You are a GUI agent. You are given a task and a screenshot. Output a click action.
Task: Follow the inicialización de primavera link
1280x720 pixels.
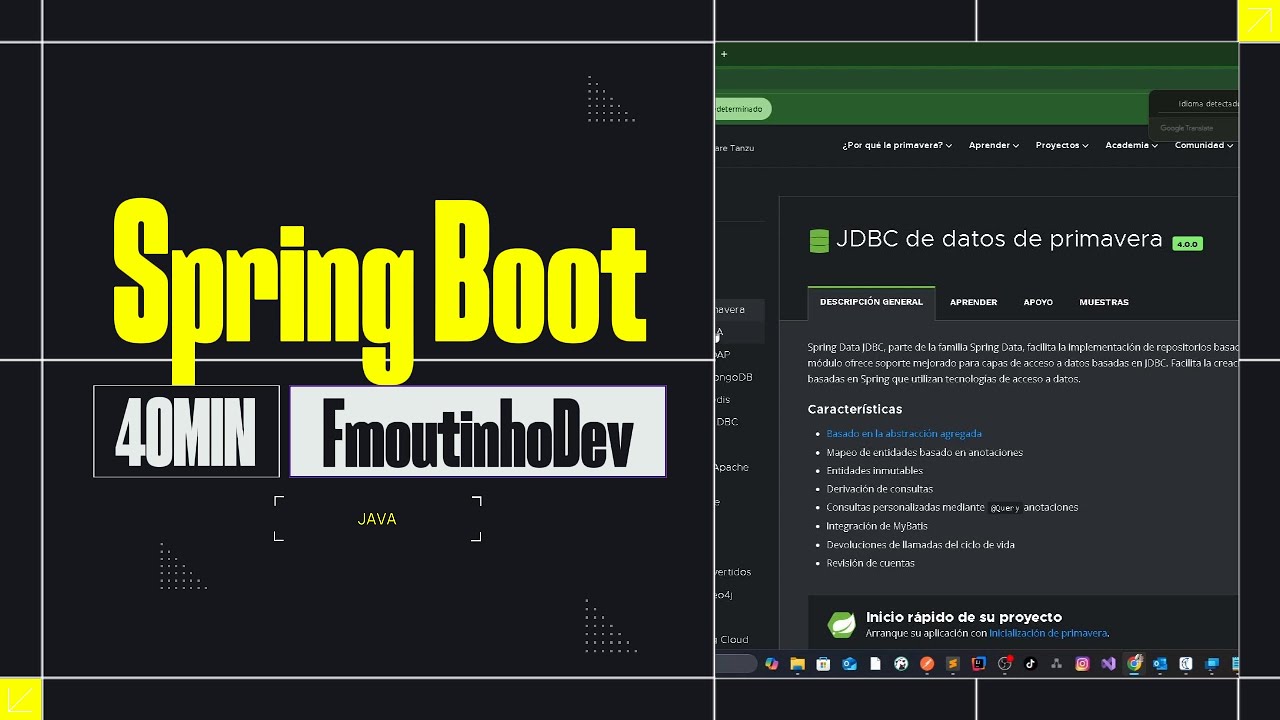(x=1048, y=633)
